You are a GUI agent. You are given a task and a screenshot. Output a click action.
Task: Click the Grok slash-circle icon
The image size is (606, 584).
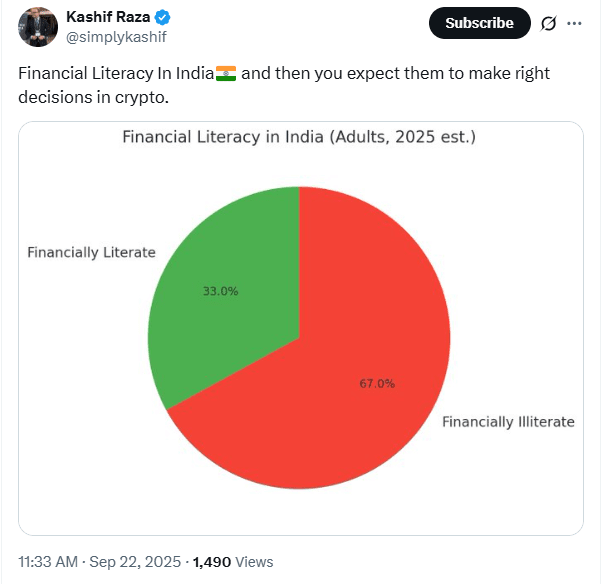point(548,24)
